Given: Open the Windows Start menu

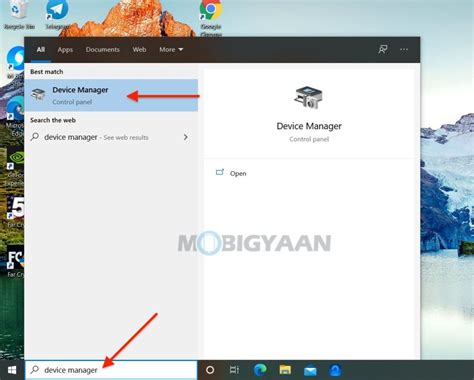Looking at the screenshot, I should coord(12,370).
